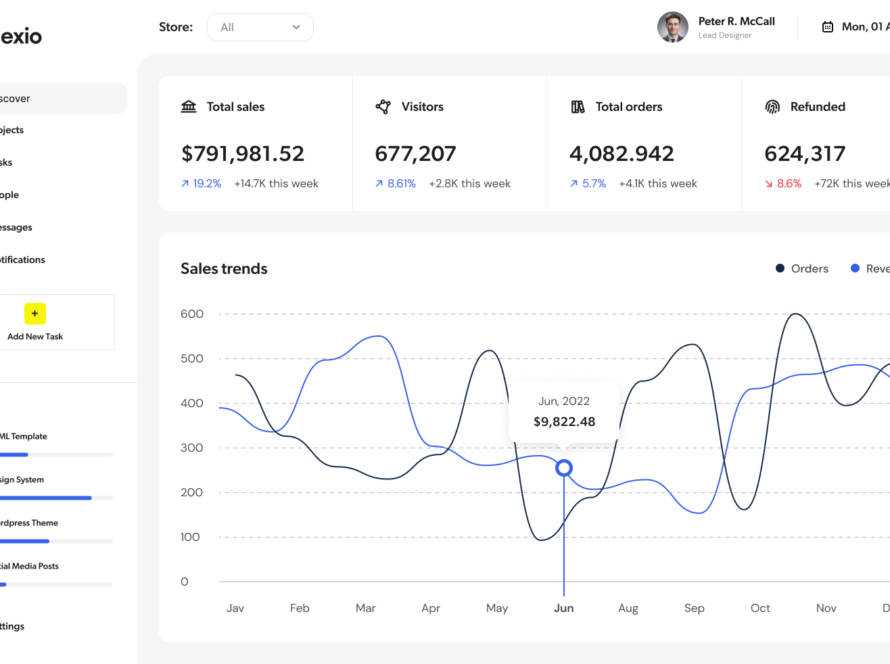Click the red down arrow beside 8.6%
This screenshot has height=664, width=890.
pyautogui.click(x=768, y=184)
